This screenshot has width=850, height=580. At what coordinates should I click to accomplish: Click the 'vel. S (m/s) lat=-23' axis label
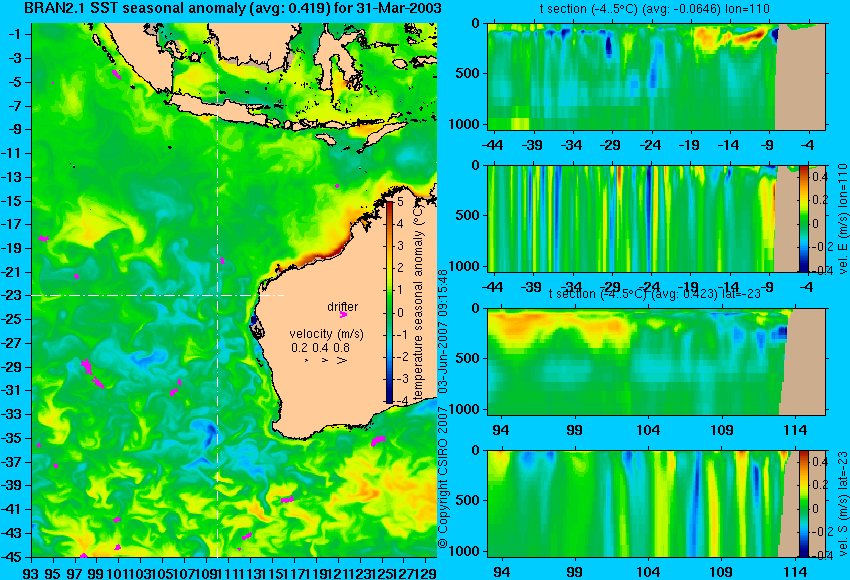843,504
